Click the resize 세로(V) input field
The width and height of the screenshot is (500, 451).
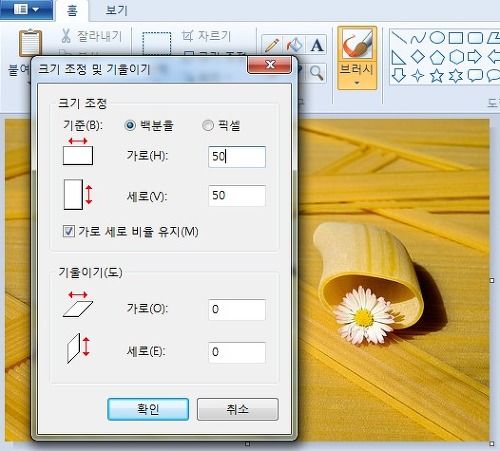(237, 195)
